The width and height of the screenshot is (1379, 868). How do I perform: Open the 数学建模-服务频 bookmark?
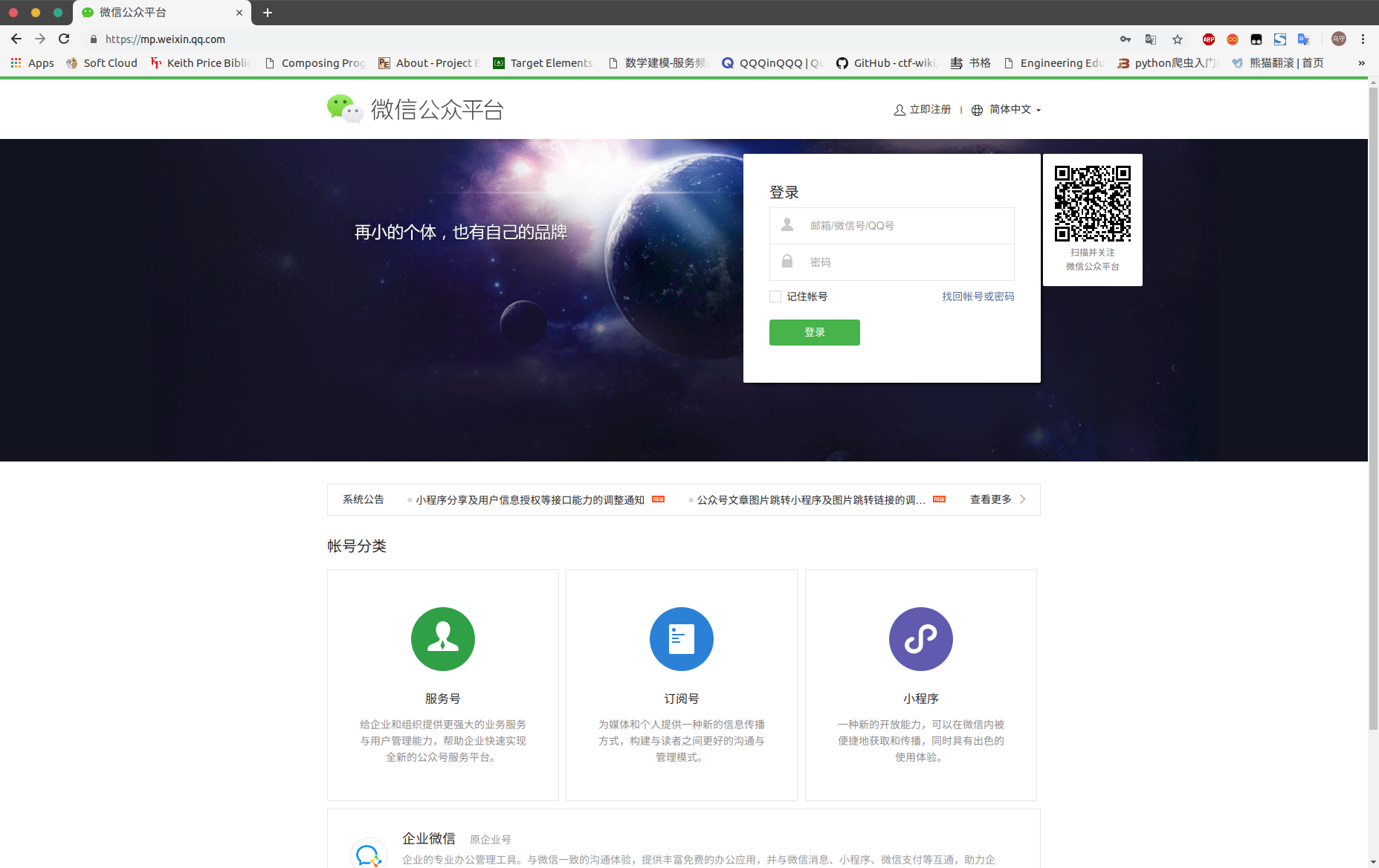point(658,63)
